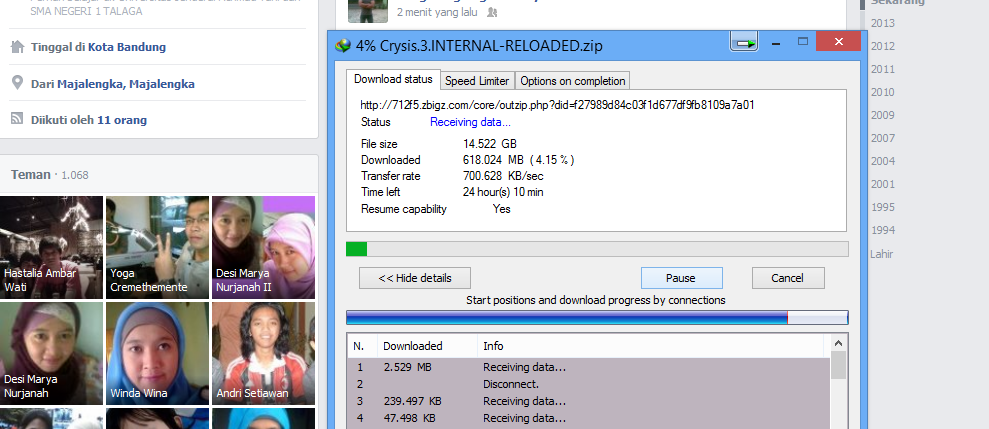Screen dimensions: 989x429
Task: Jump to 1994 on the timeline
Action: (x=882, y=230)
